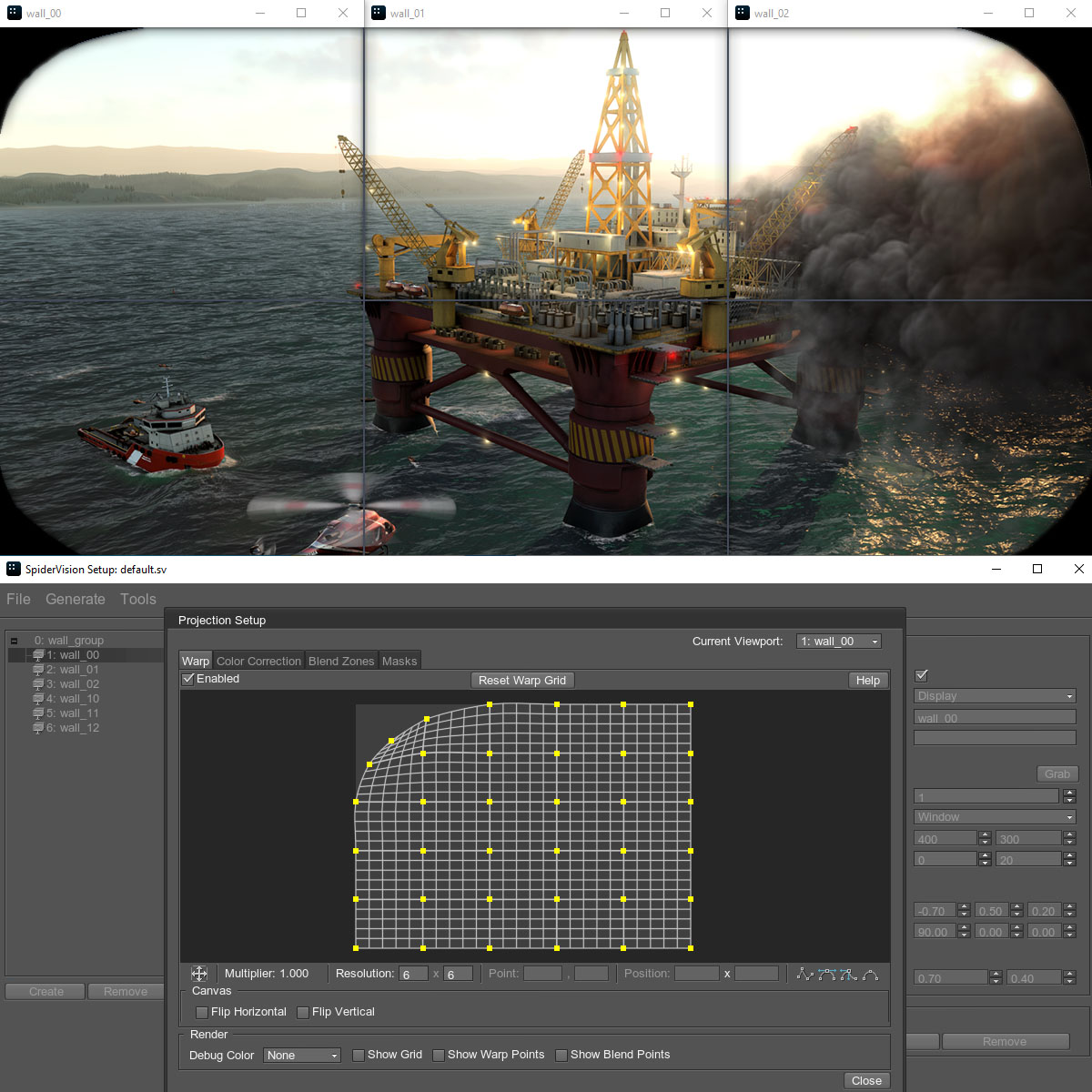The image size is (1092, 1092).
Task: Click the Reset Warp Grid button
Action: [521, 681]
